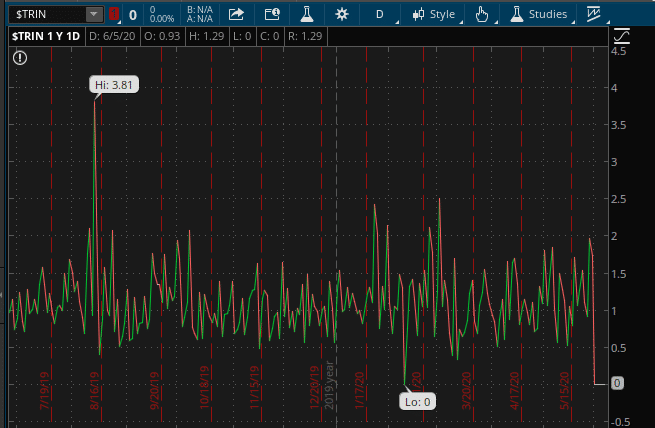Click the Lo: 0 price bubble
Screen dimensions: 655x428
coord(417,402)
